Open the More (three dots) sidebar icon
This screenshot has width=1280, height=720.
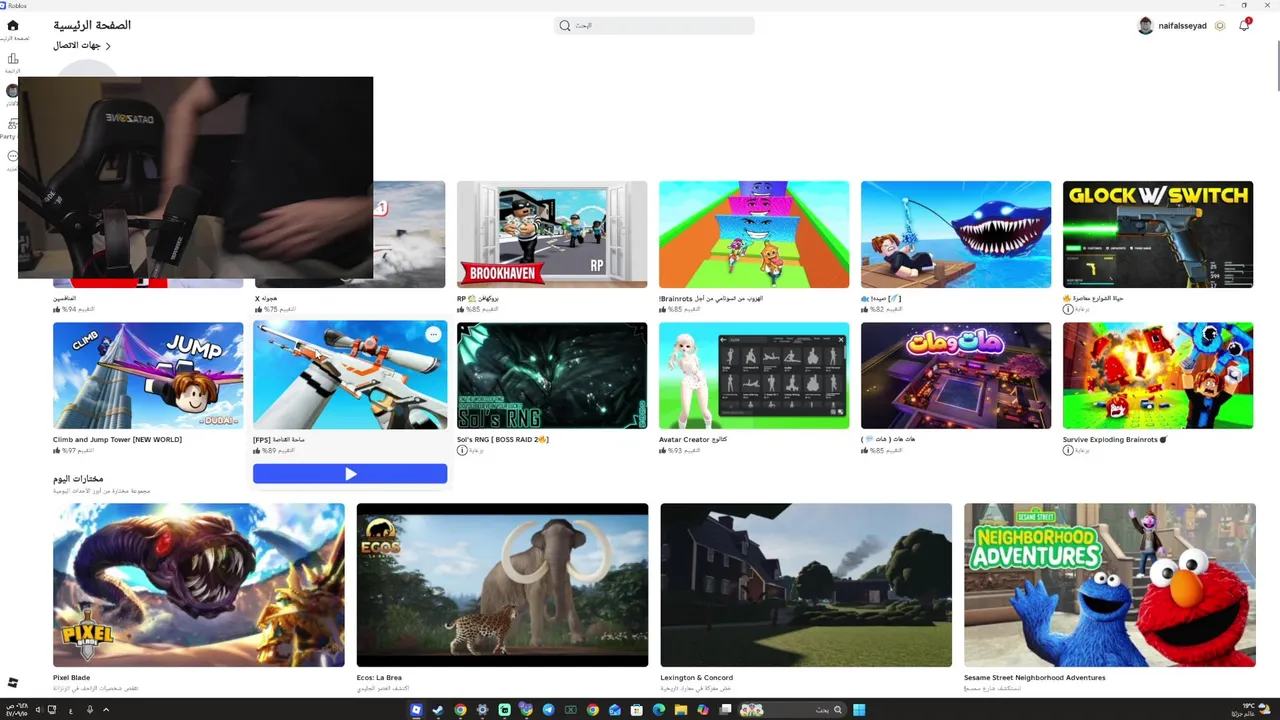click(12, 156)
